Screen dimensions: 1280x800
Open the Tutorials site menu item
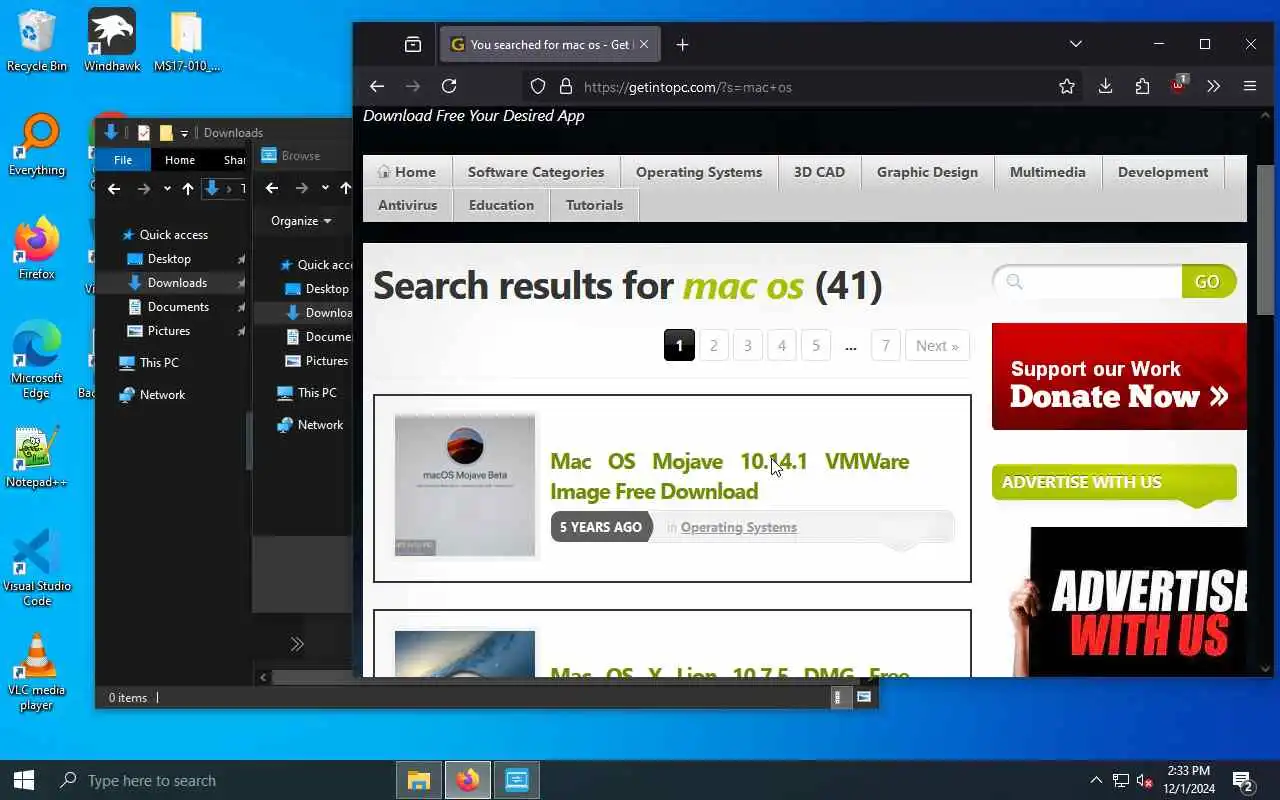point(594,205)
